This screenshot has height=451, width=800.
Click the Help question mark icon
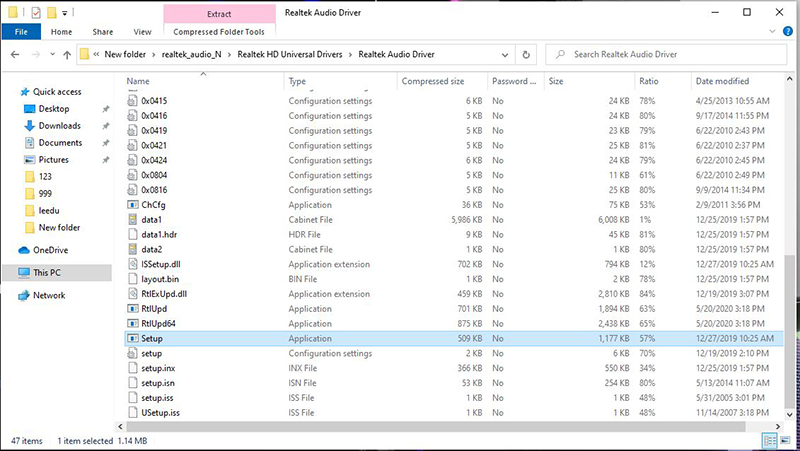point(788,32)
